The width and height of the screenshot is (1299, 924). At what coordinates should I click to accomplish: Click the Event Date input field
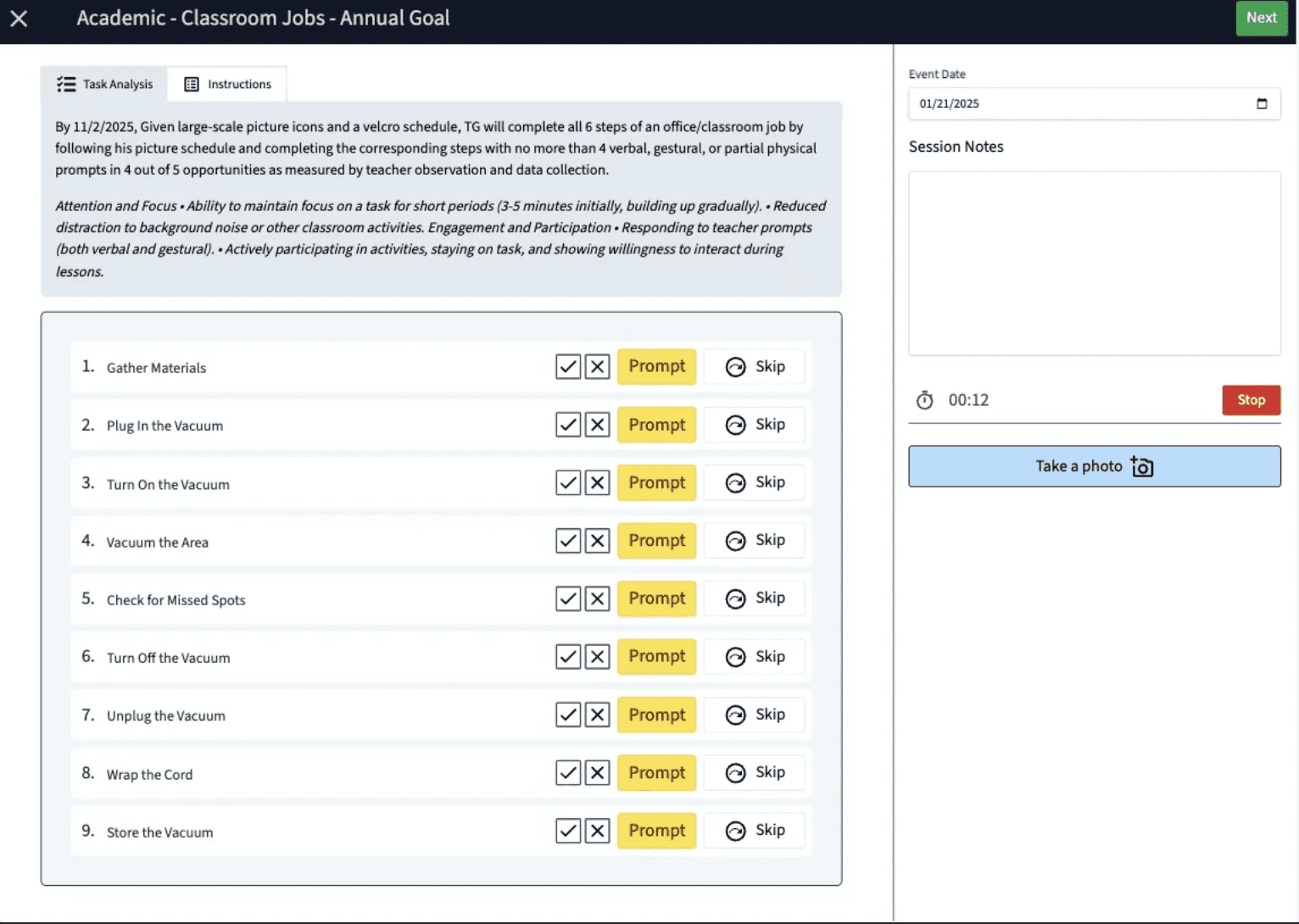[1094, 103]
